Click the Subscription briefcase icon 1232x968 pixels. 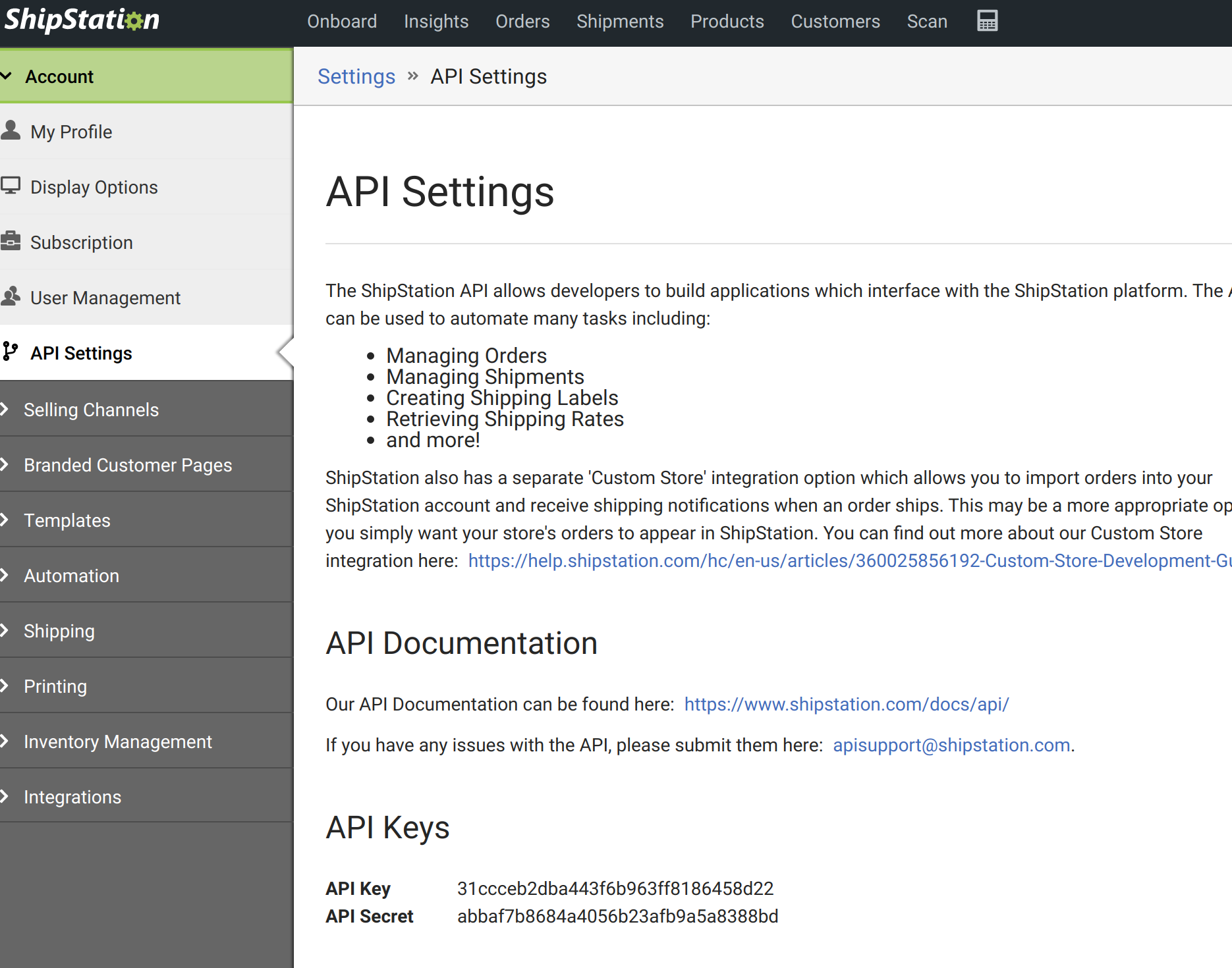pyautogui.click(x=11, y=241)
